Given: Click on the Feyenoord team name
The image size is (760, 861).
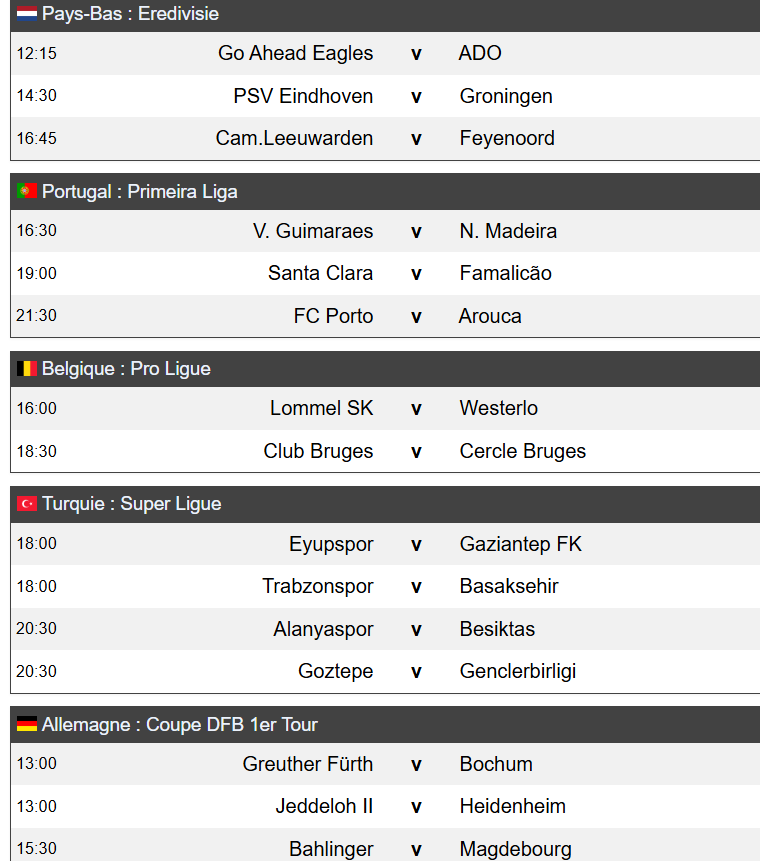Looking at the screenshot, I should pos(507,138).
